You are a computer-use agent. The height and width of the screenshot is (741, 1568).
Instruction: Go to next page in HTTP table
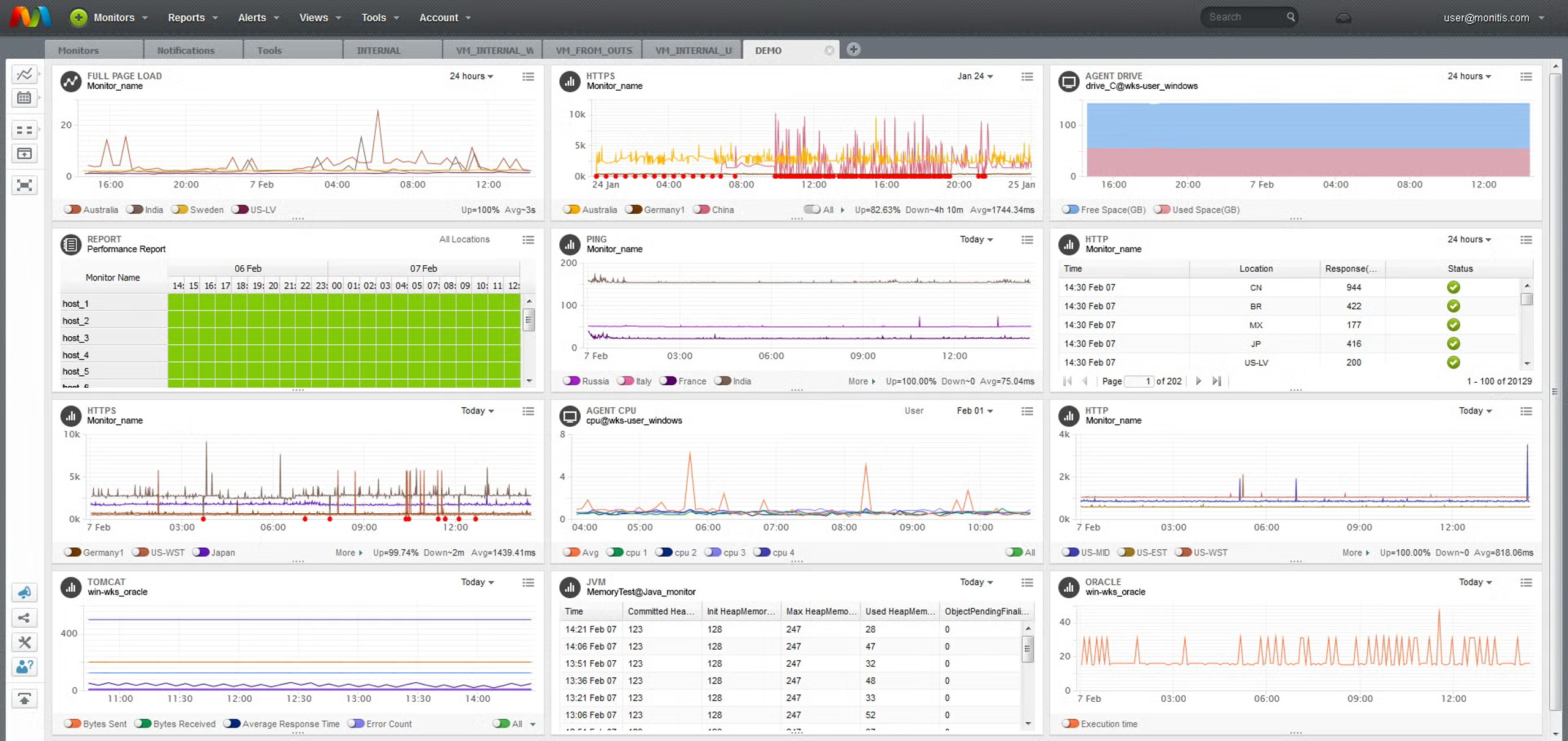click(x=1199, y=381)
